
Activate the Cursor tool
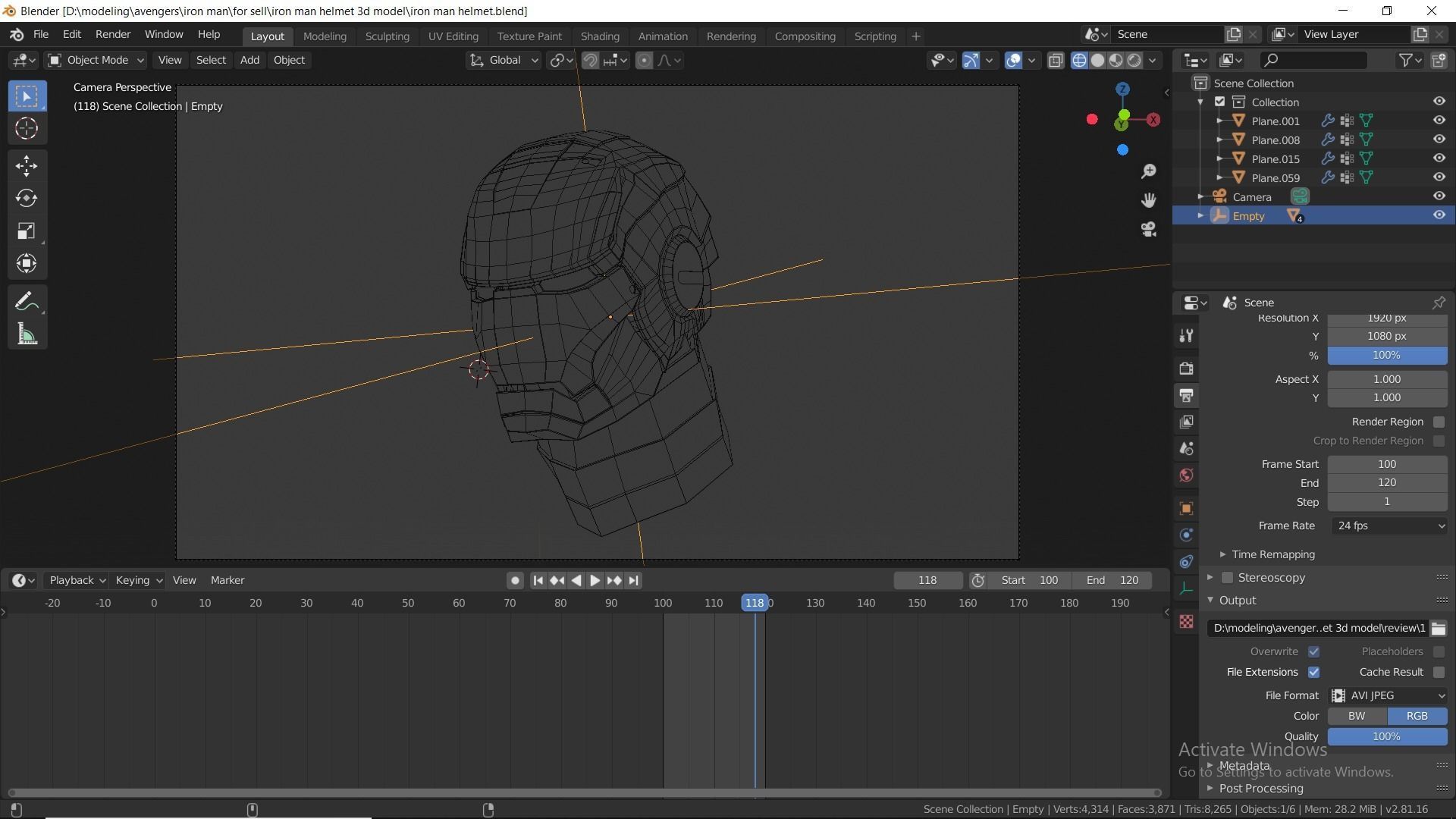coord(27,128)
